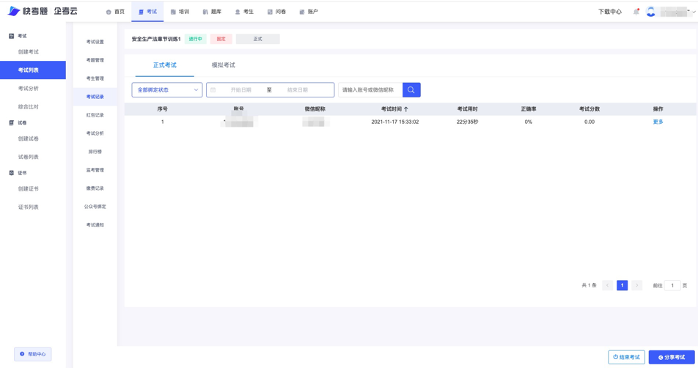The height and width of the screenshot is (368, 698).
Task: Click the 分享考试 button
Action: (672, 357)
